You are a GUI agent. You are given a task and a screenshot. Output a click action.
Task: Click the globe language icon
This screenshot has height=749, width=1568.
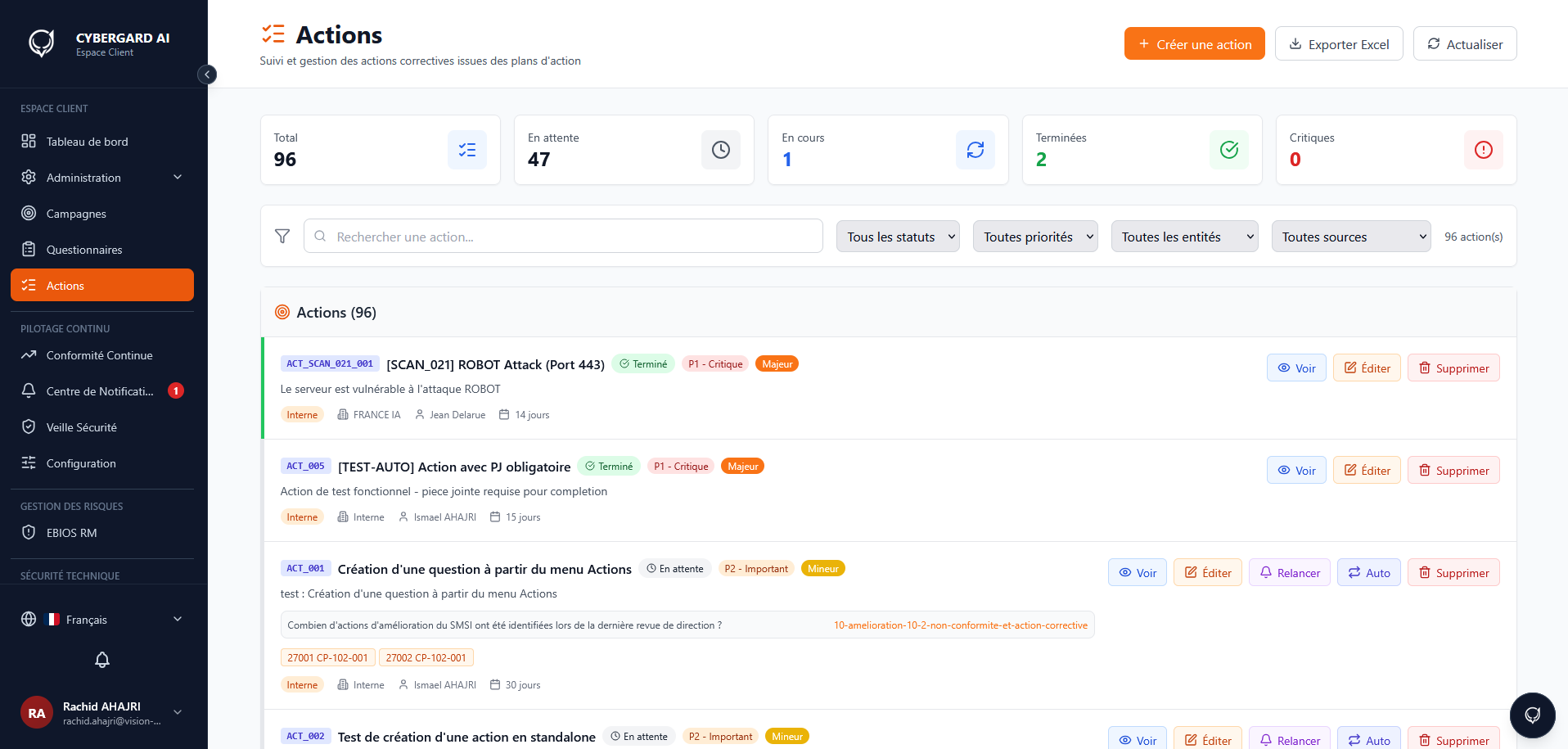[29, 619]
